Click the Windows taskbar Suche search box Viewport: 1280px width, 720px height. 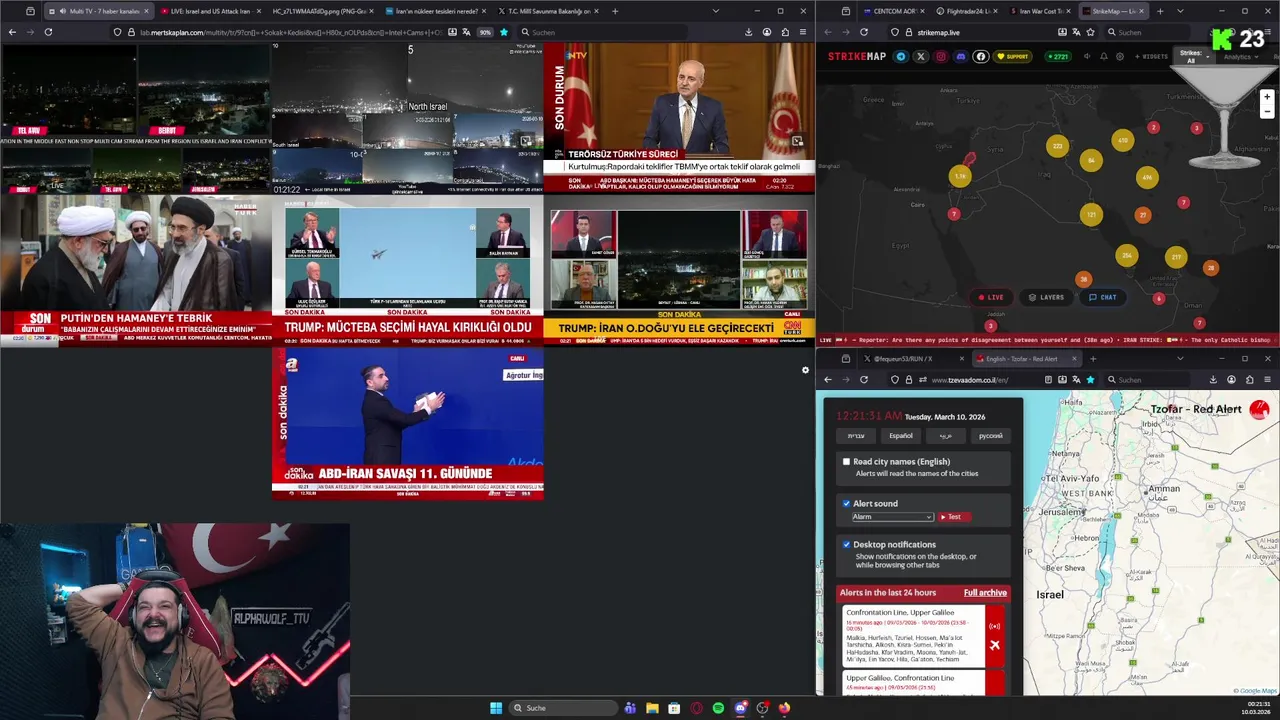coord(563,708)
